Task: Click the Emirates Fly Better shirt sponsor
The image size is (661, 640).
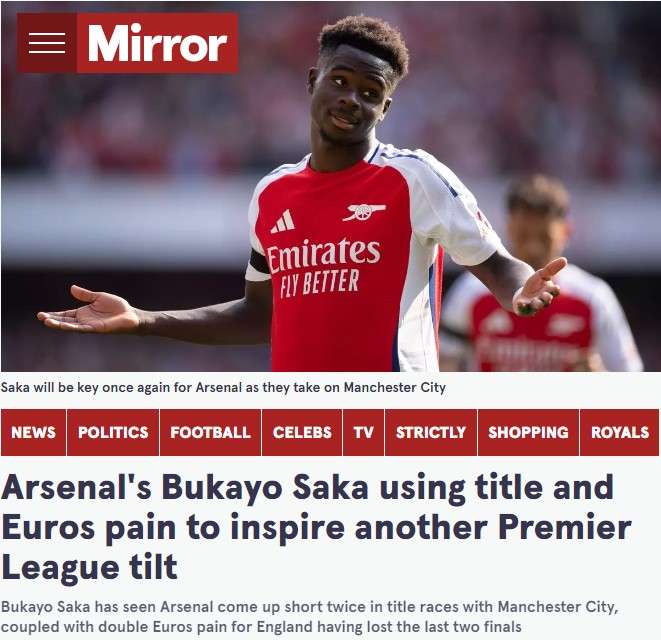Action: pos(323,266)
